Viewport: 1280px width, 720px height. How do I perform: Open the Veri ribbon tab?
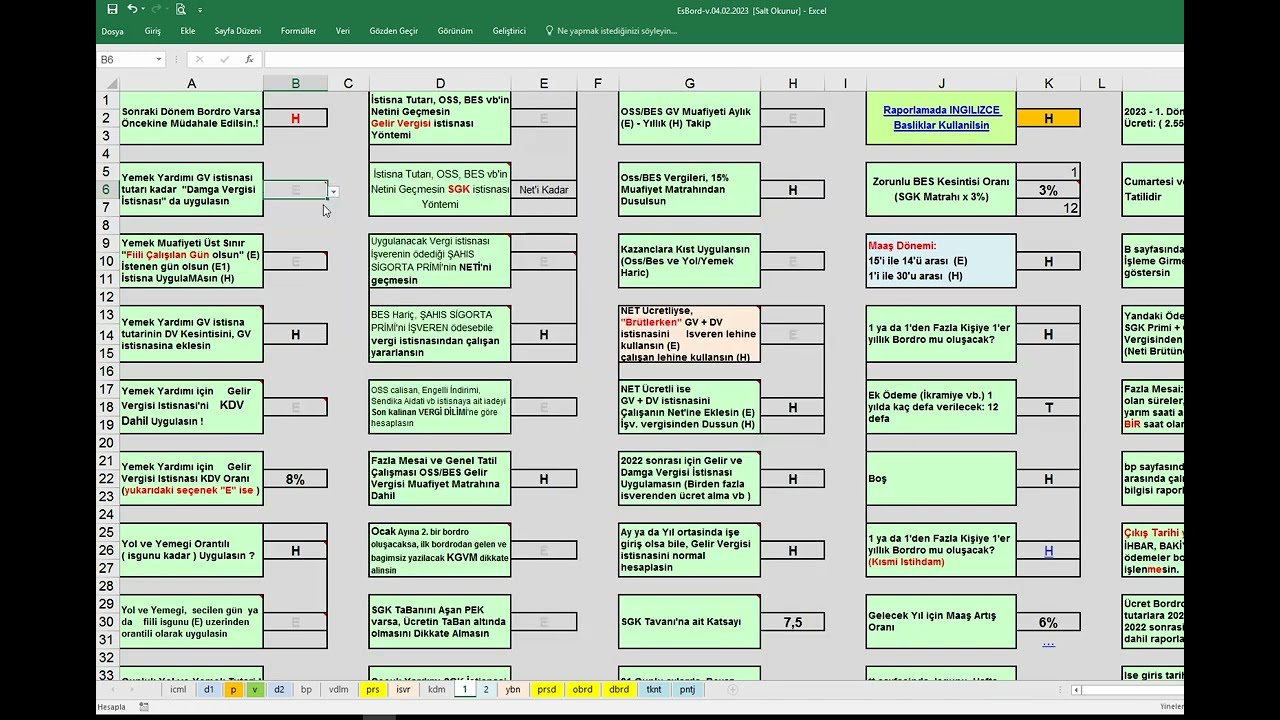point(343,31)
